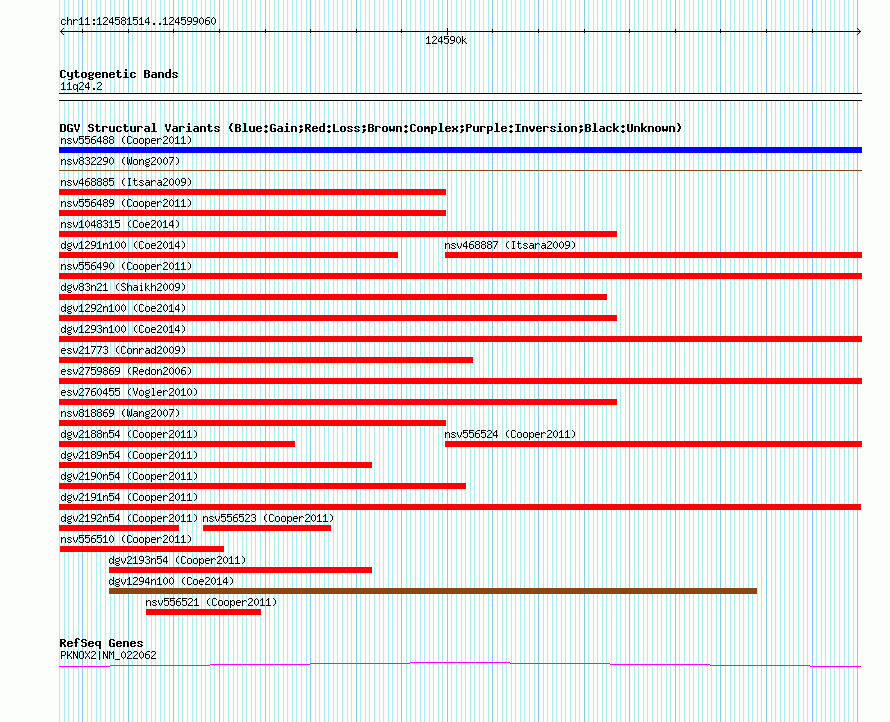Click dgv83n21 (Shaikh2009) label
This screenshot has height=722, width=890.
tap(123, 287)
